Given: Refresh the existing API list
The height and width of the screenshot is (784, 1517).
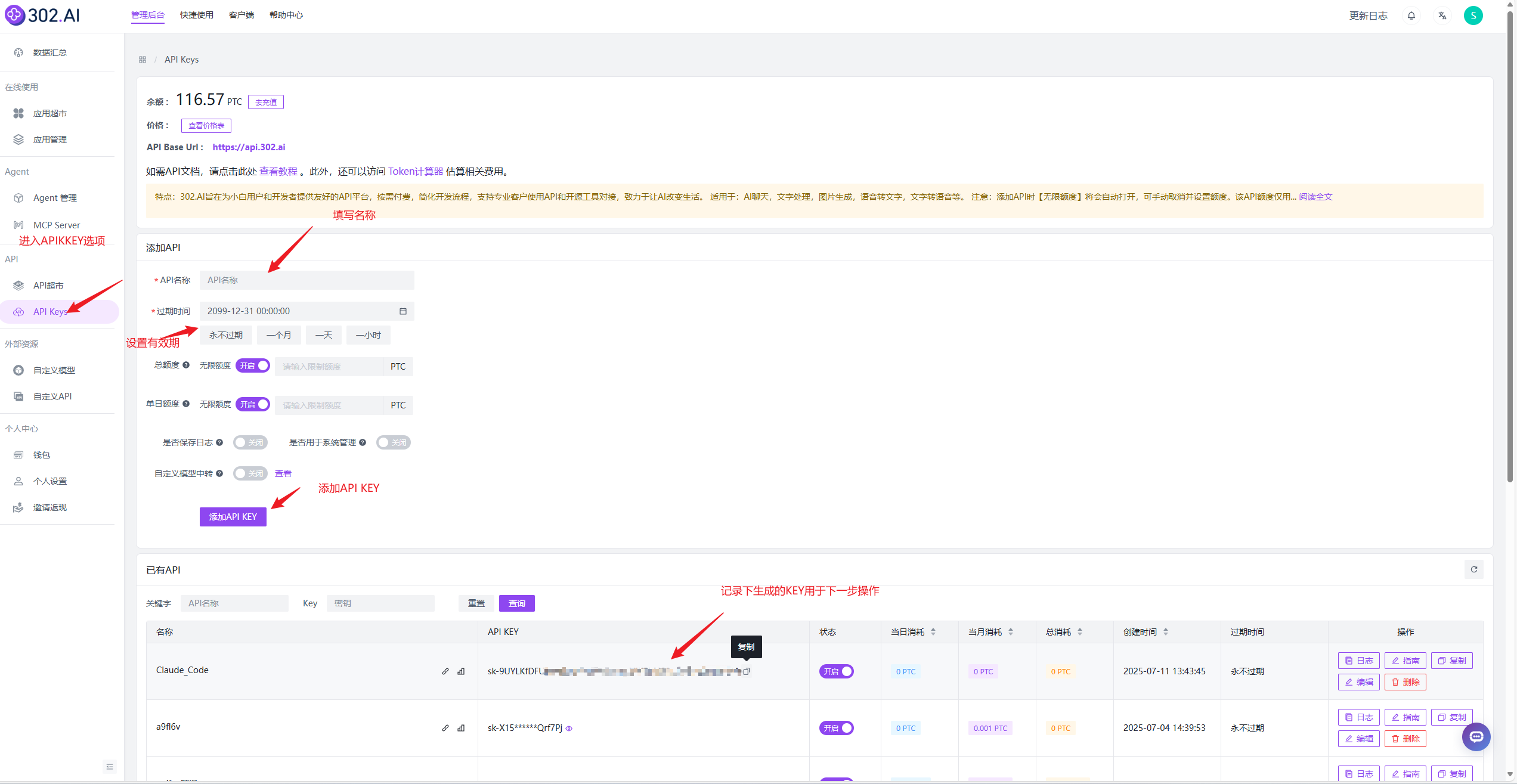Looking at the screenshot, I should pos(1473,569).
